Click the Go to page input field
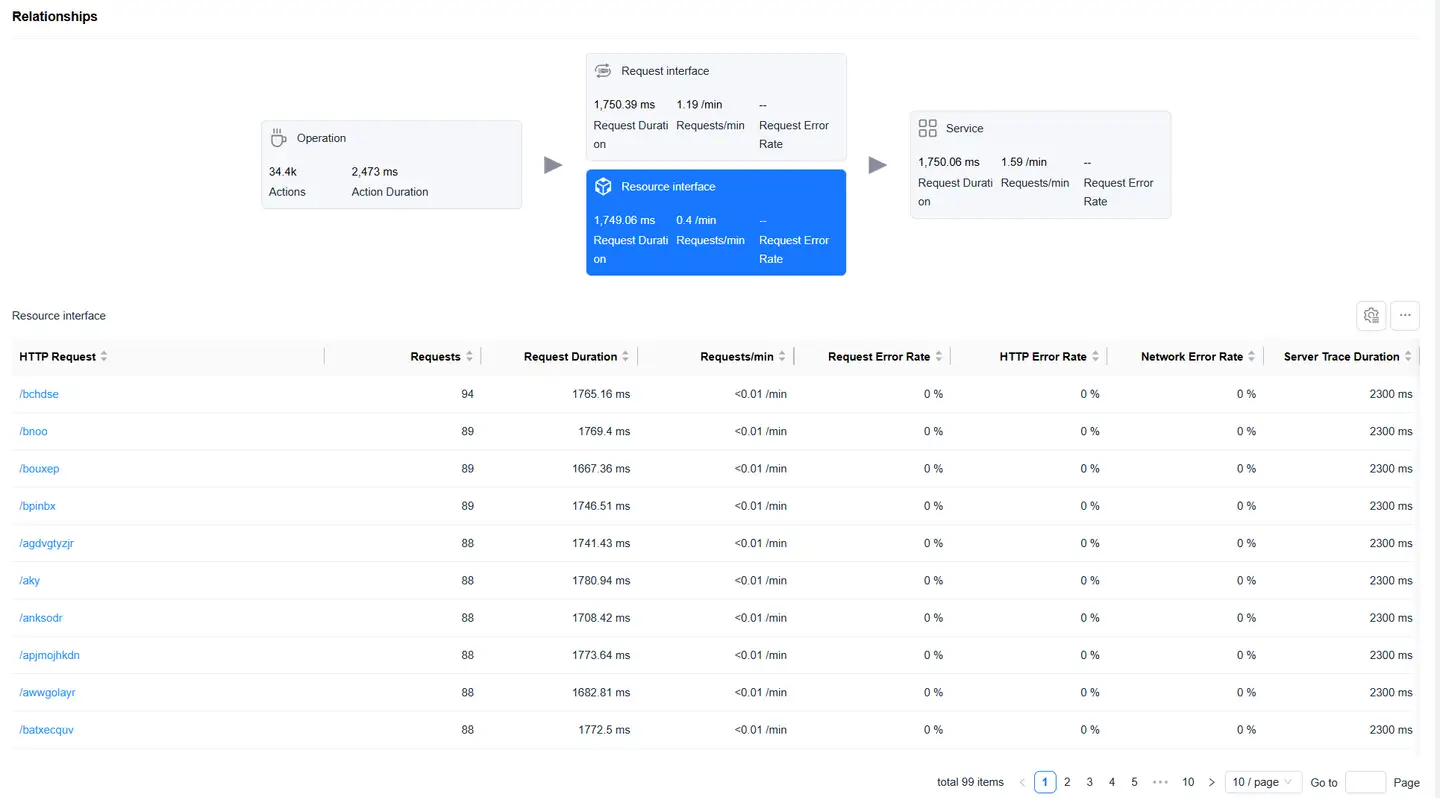 point(1365,782)
